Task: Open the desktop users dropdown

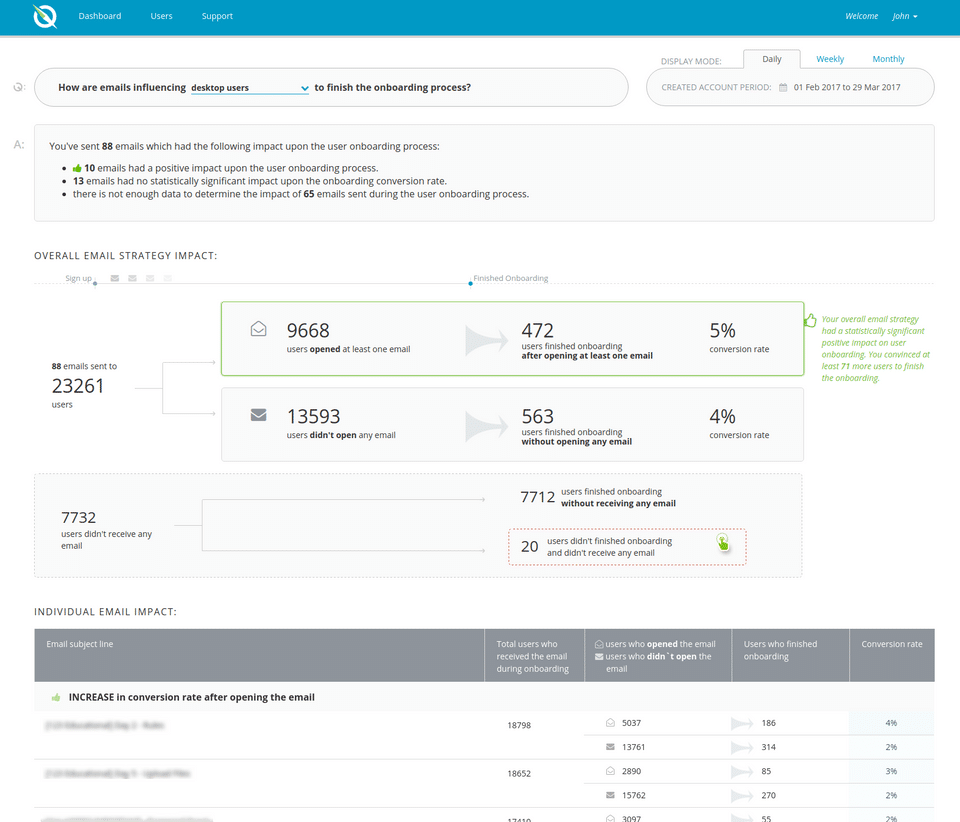Action: pyautogui.click(x=250, y=88)
